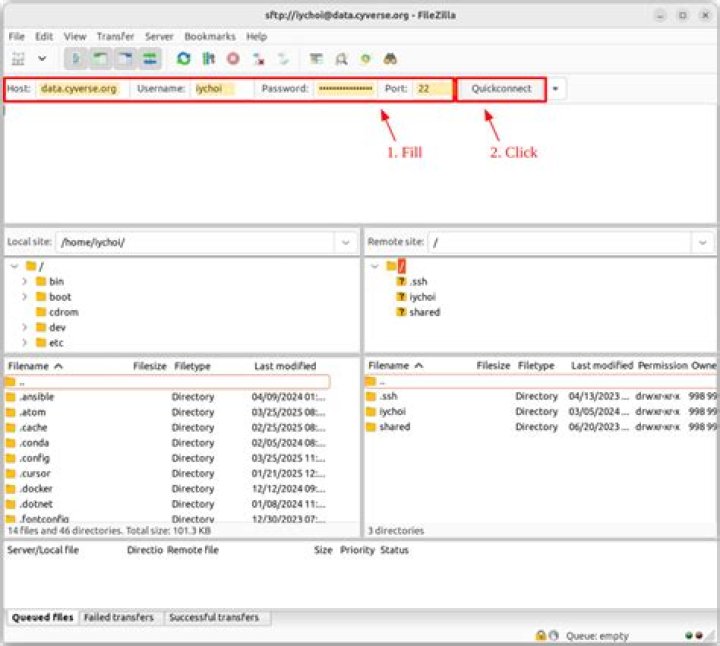Select the .atom directory in local list
720x646 pixels.
[168, 412]
